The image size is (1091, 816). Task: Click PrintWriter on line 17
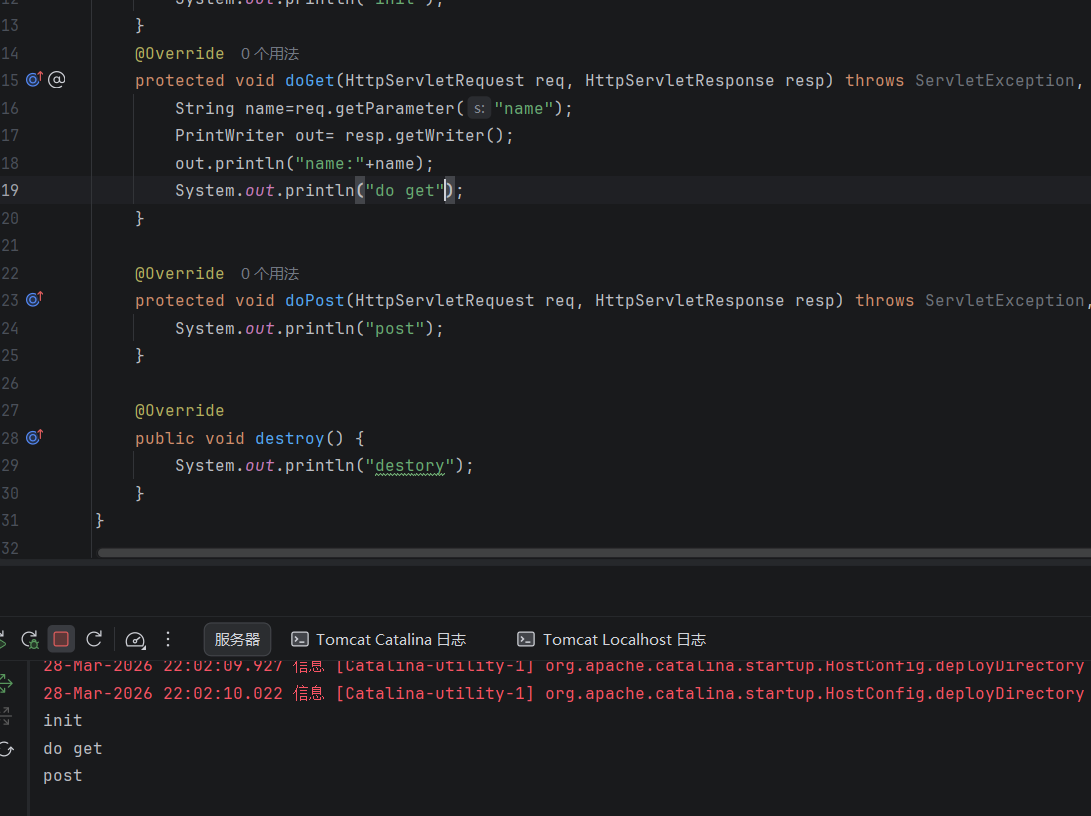[230, 136]
